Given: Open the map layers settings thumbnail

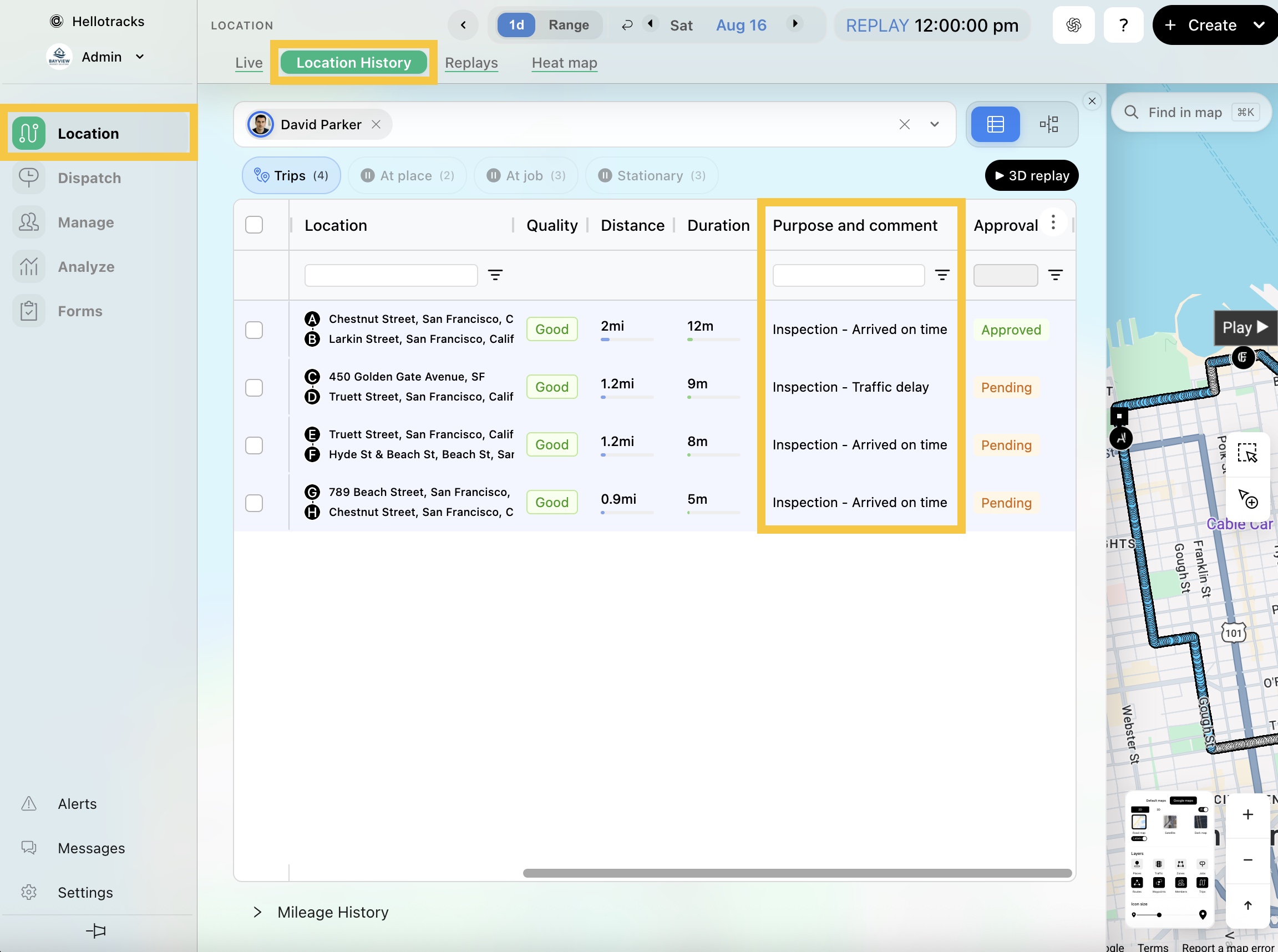Looking at the screenshot, I should click(1169, 860).
